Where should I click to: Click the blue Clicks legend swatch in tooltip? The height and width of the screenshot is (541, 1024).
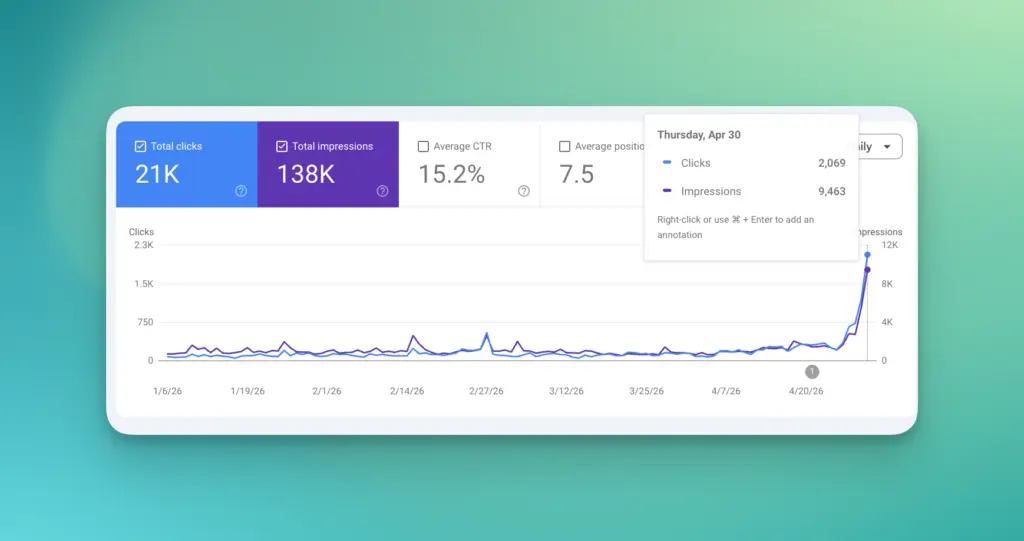tap(667, 162)
